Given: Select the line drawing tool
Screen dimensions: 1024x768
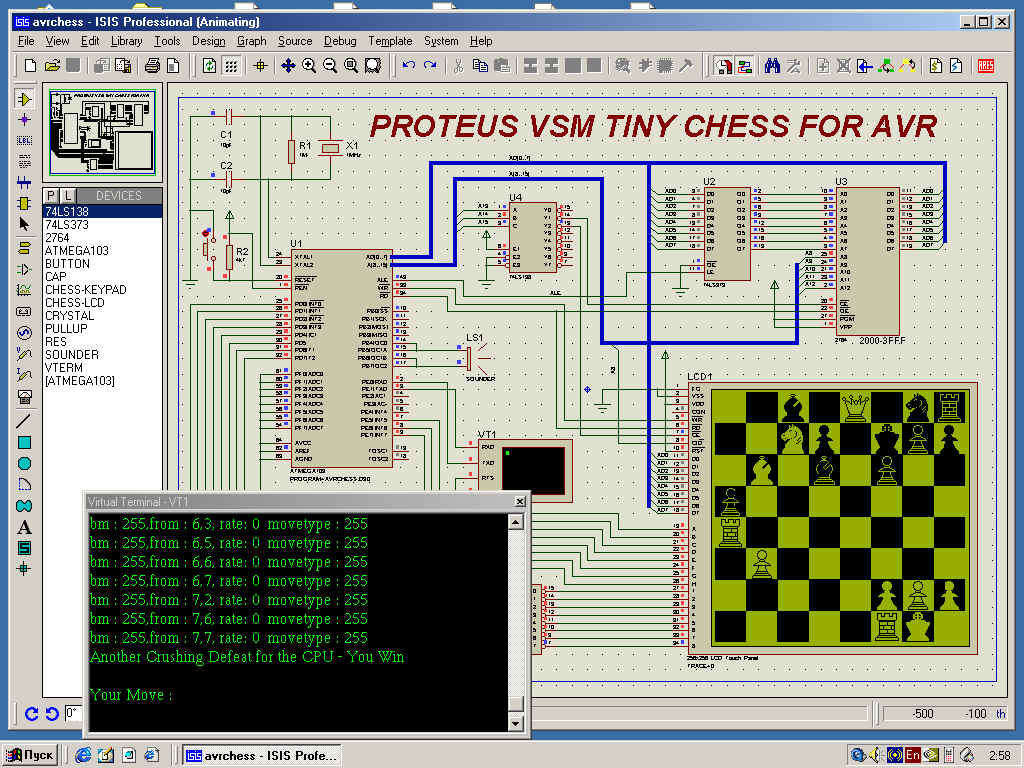Looking at the screenshot, I should 25,422.
